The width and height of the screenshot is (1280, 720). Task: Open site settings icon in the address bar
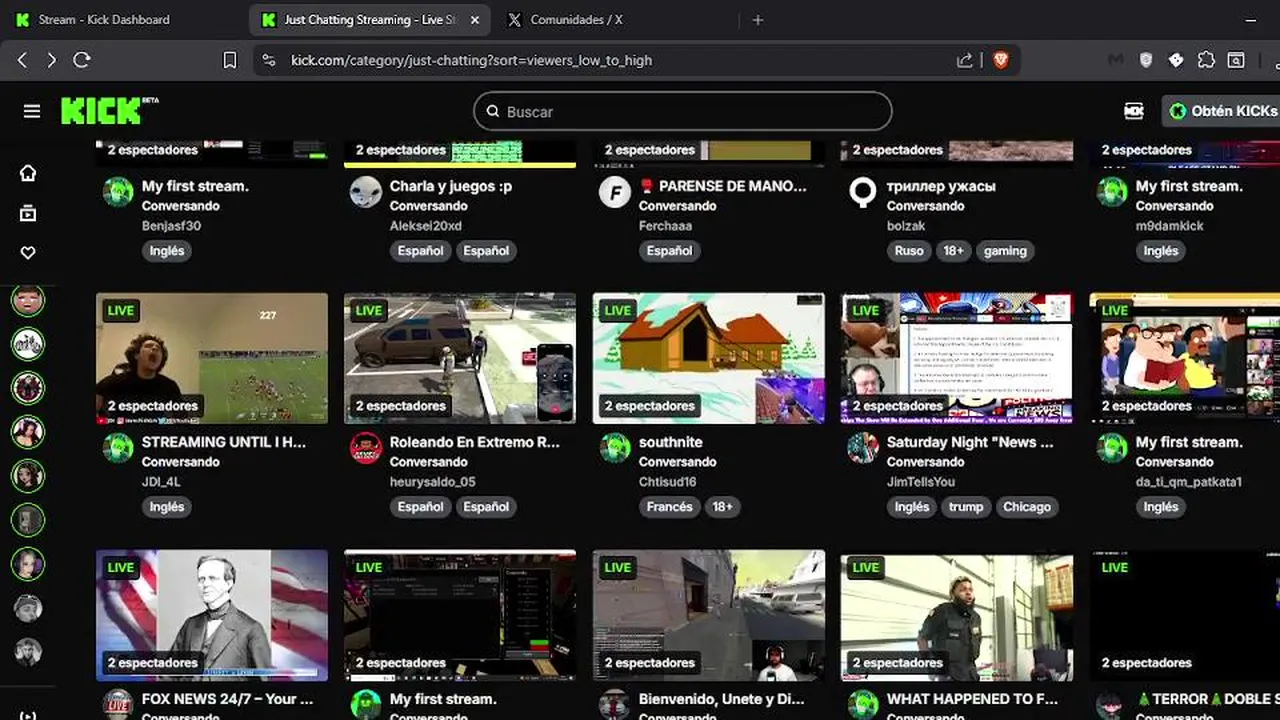(268, 60)
